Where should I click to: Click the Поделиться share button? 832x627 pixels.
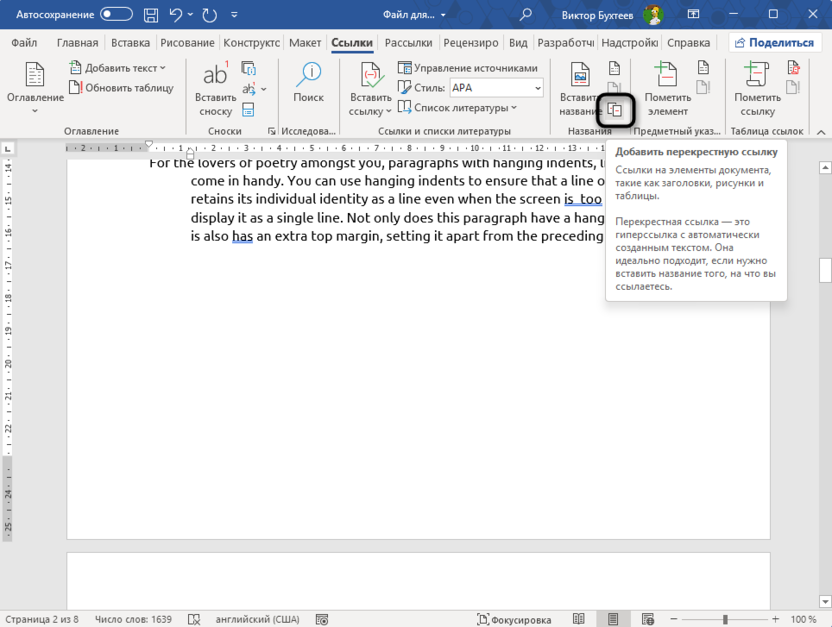pos(774,43)
